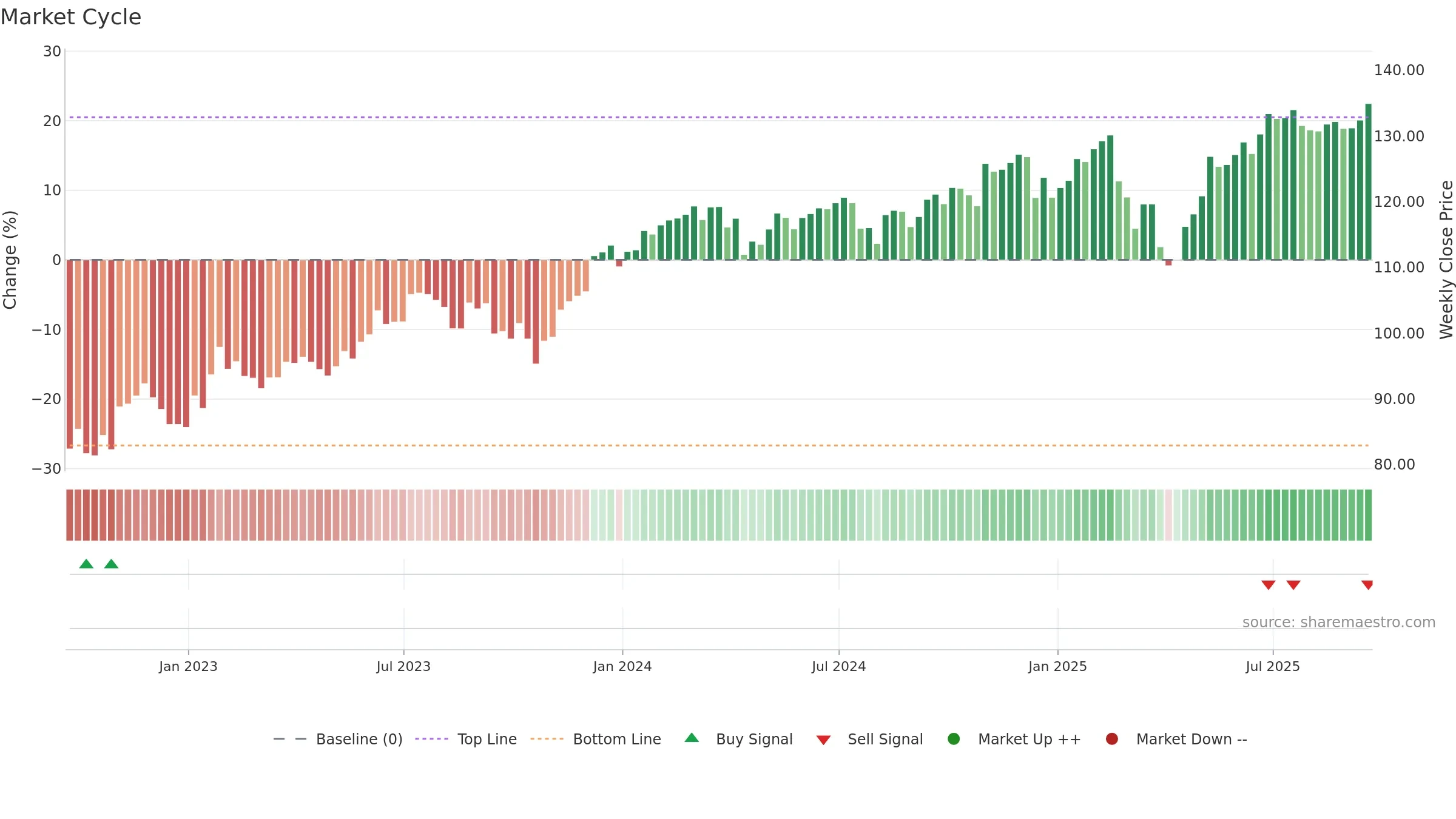This screenshot has width=1456, height=819.
Task: Click the 130.00 price tick label
Action: [x=1399, y=136]
